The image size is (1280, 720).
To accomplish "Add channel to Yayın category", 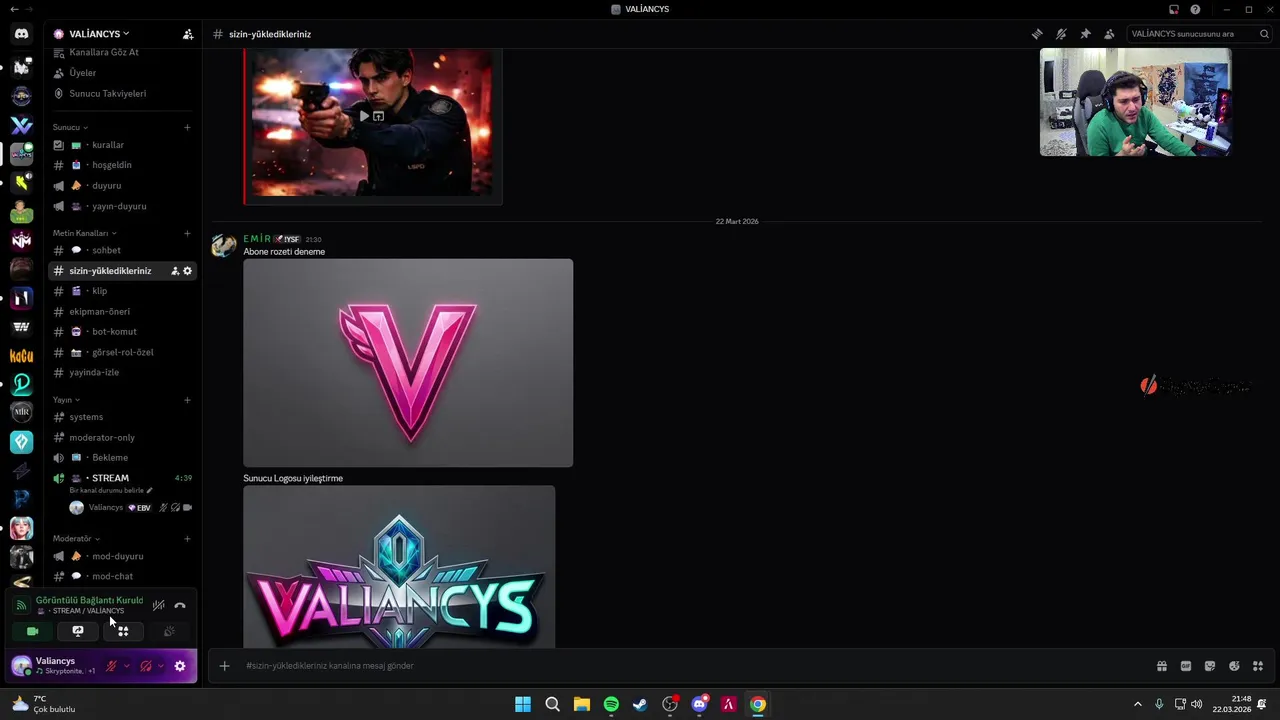I will point(187,400).
